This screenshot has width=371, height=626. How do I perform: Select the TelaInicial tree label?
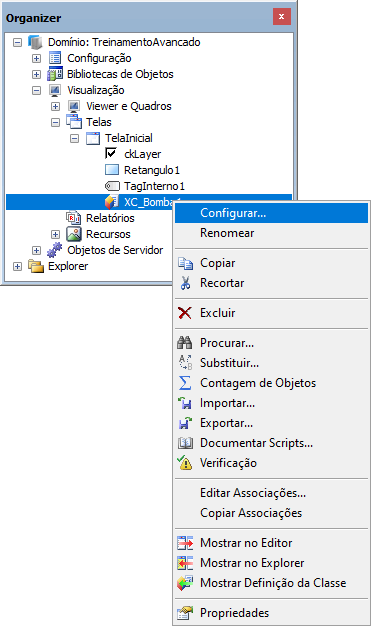[x=129, y=138]
